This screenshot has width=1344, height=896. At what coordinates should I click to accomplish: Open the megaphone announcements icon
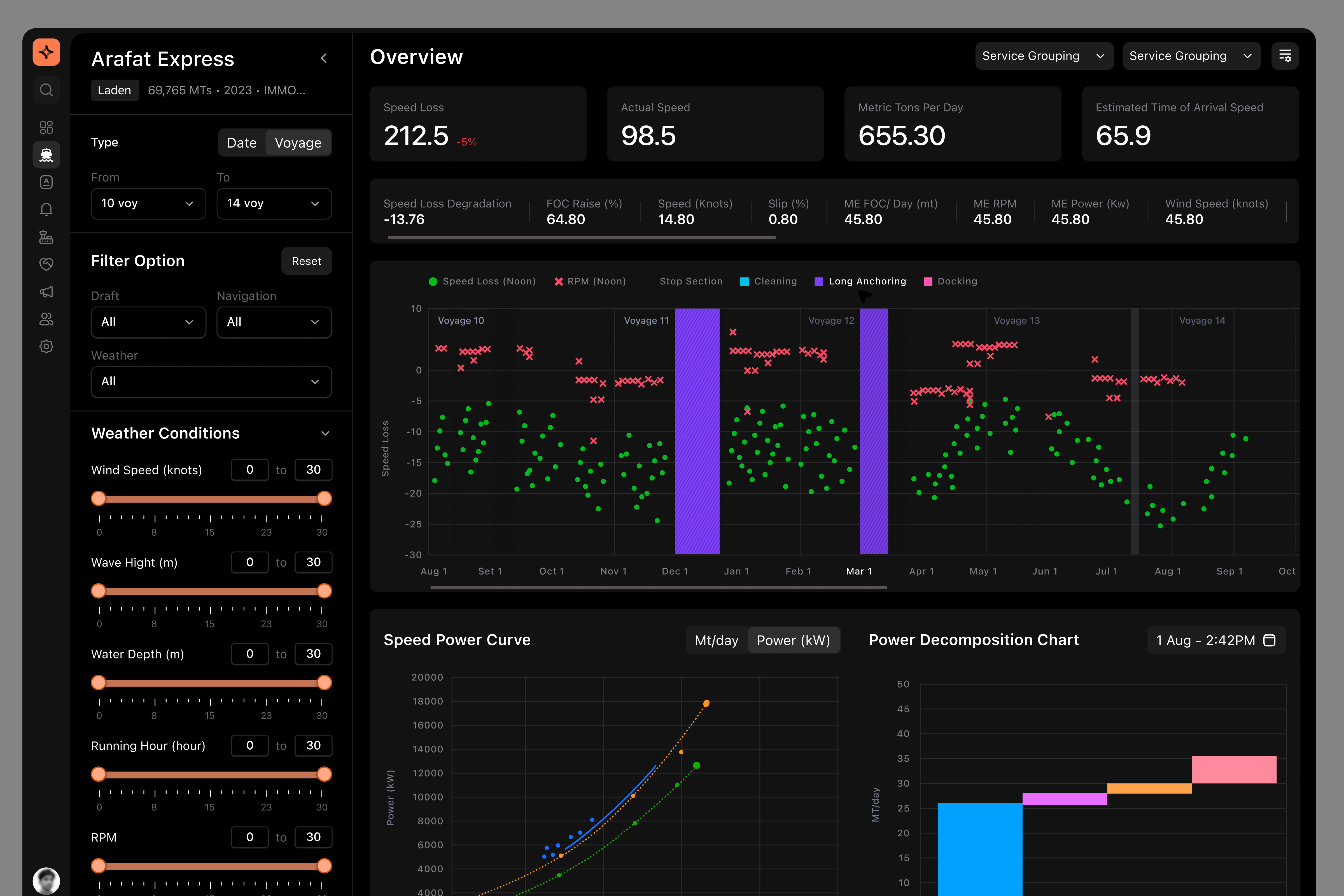(46, 292)
